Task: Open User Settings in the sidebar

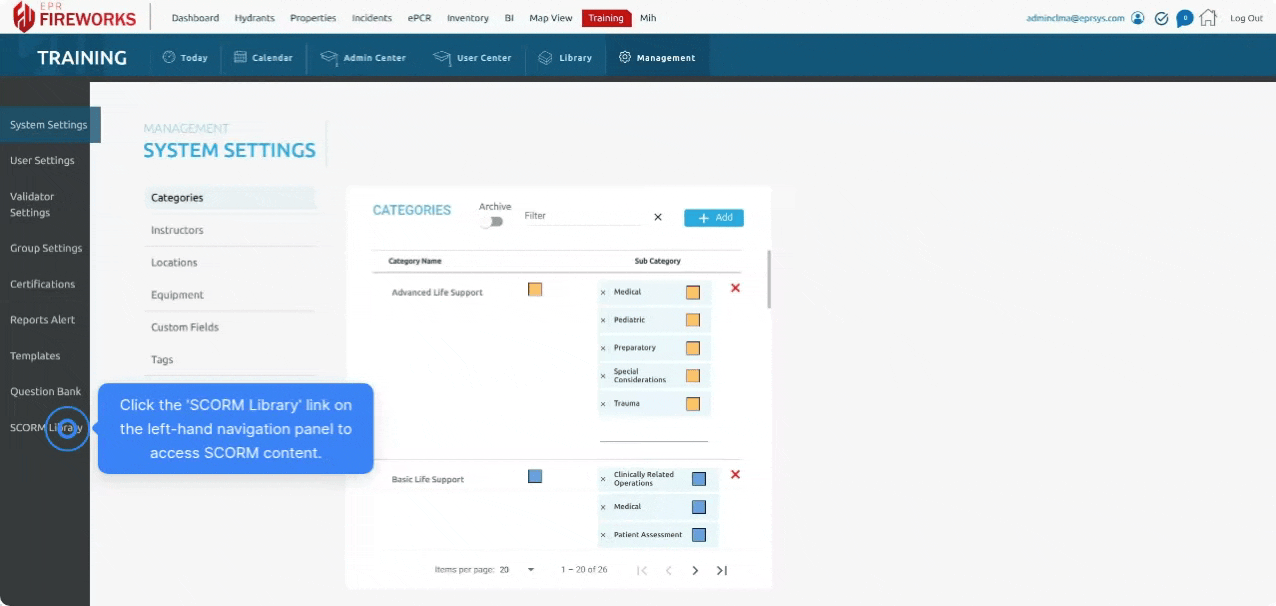Action: click(42, 160)
